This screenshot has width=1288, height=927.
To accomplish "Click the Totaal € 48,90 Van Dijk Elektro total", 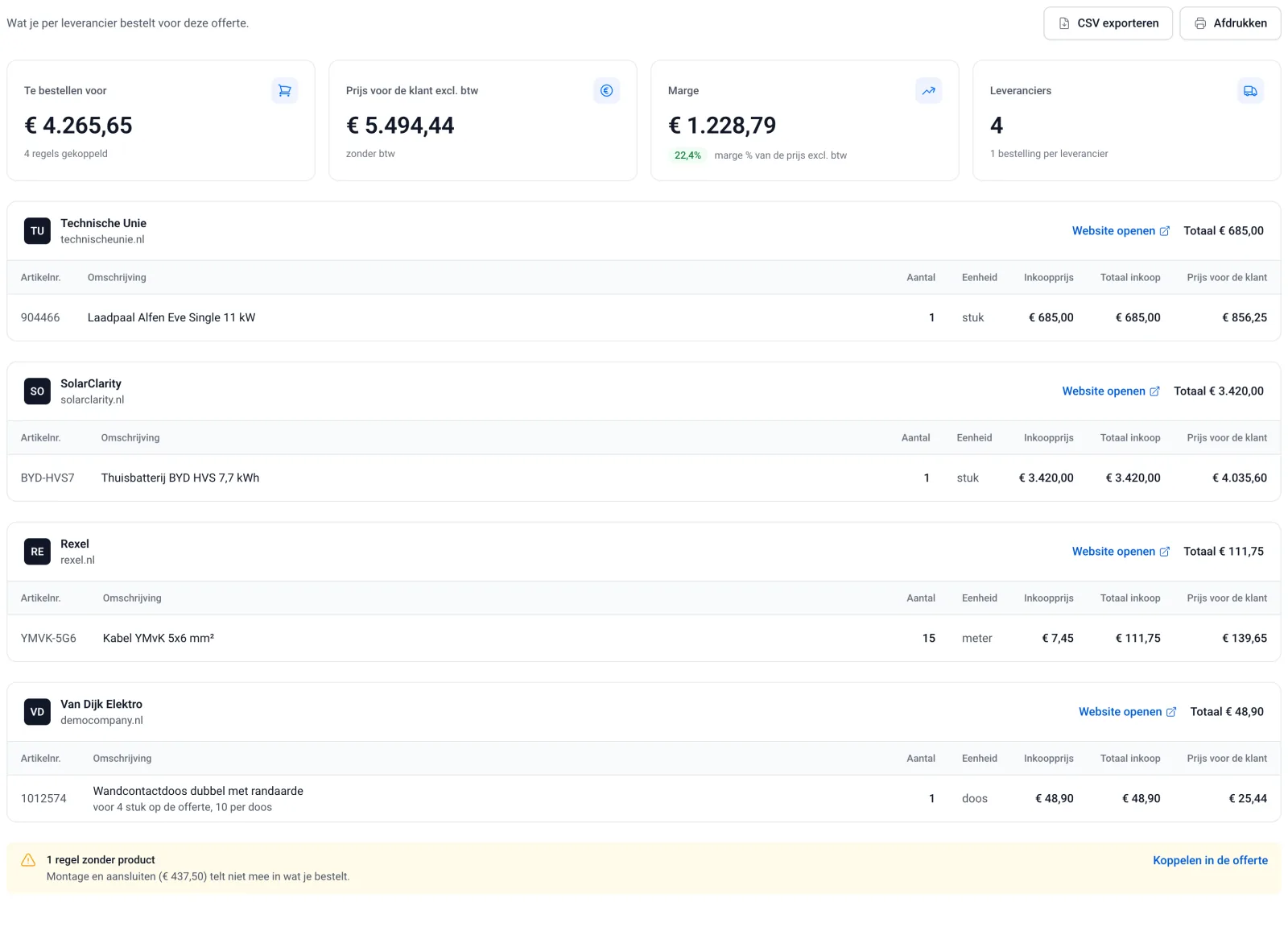I will click(x=1227, y=712).
